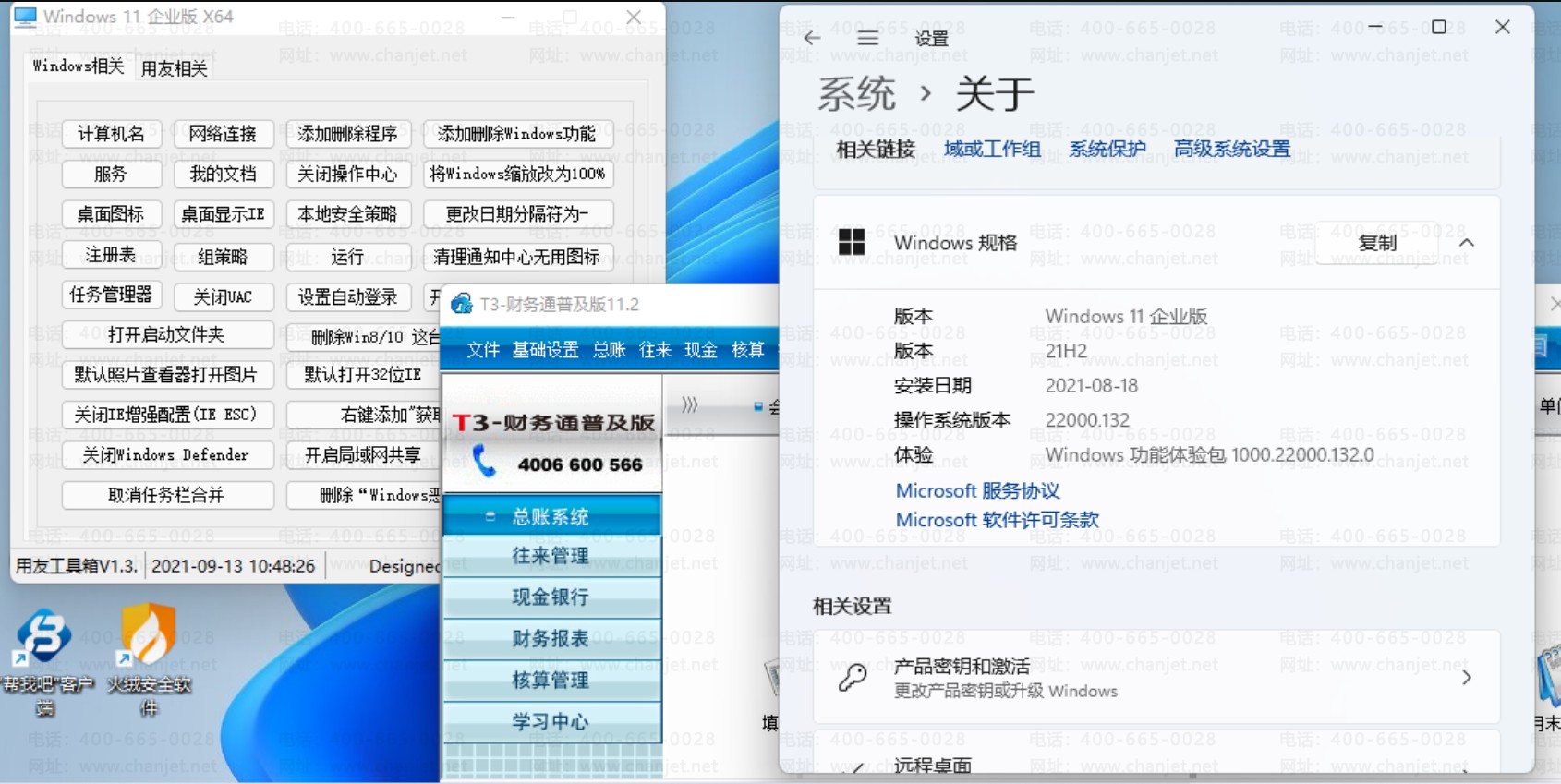Screen dimensions: 1561x784
Task: Collapse the 总账系统 section in T3
Action: click(551, 516)
